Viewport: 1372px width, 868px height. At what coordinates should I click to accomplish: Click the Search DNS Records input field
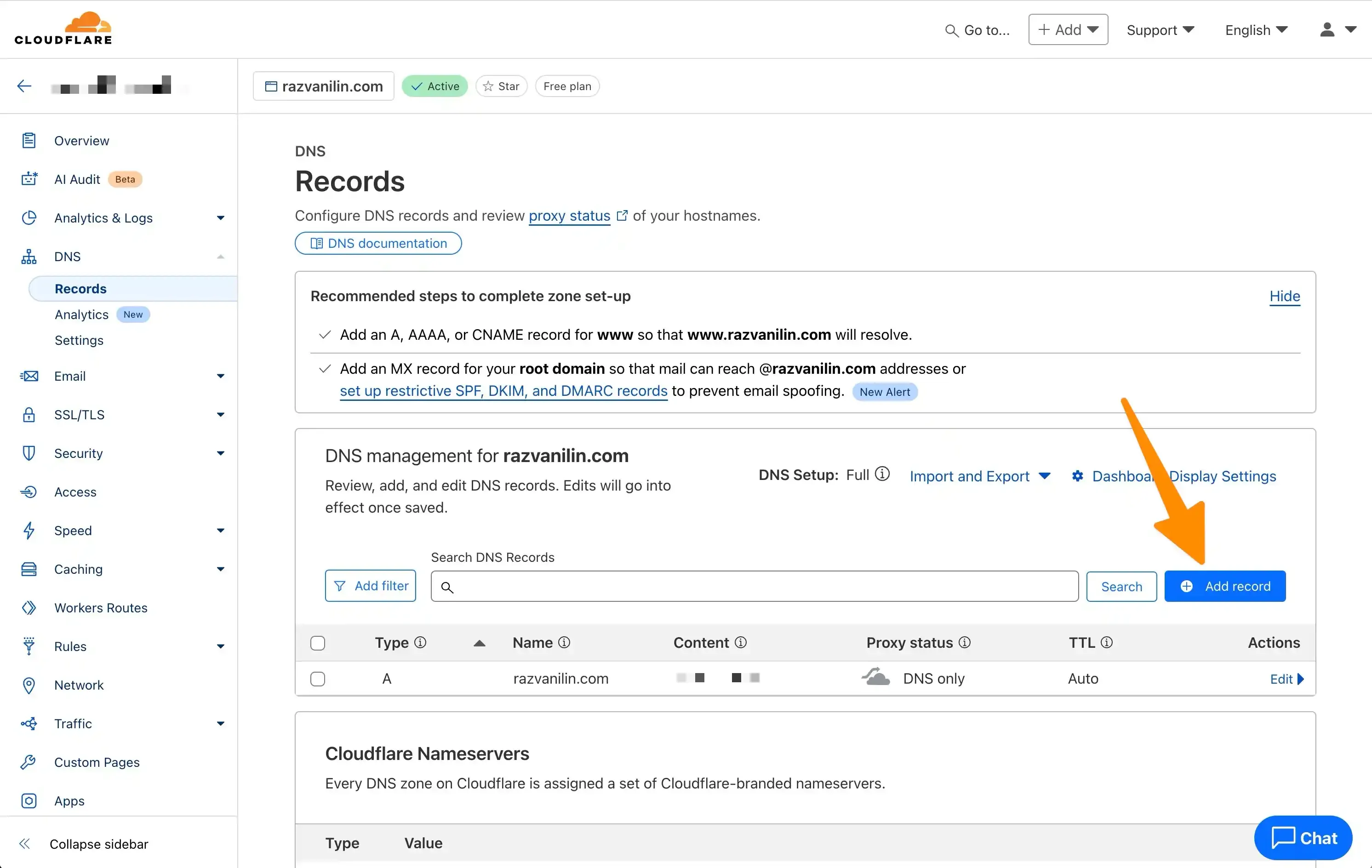pyautogui.click(x=755, y=586)
